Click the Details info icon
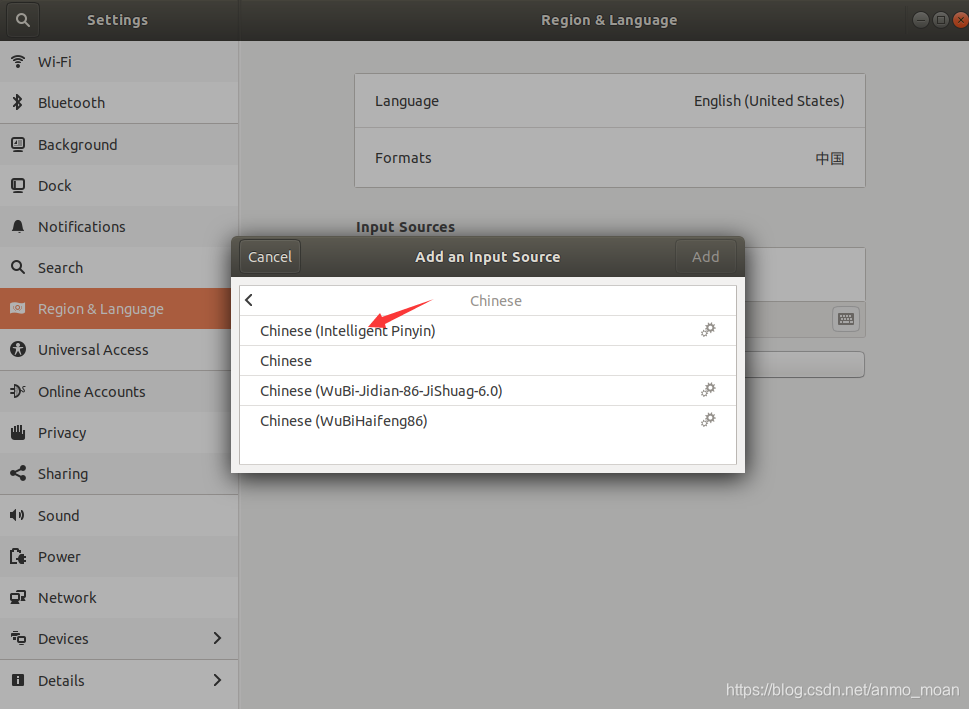 18,680
